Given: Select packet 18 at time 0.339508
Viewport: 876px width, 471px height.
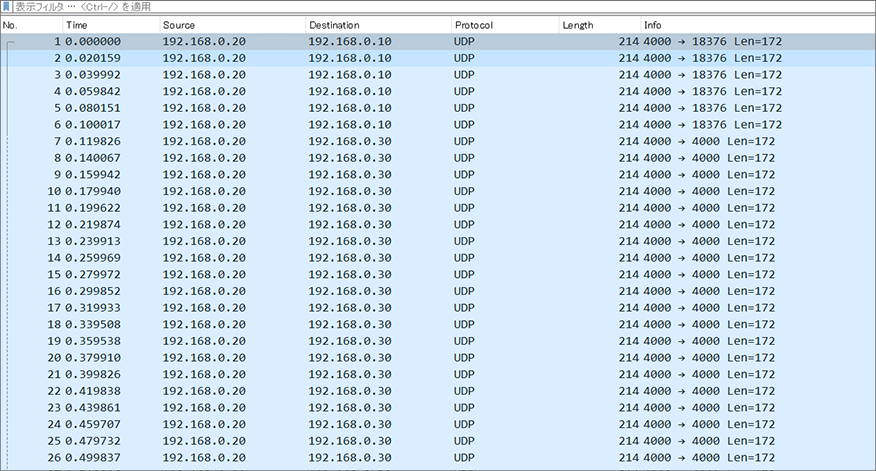Looking at the screenshot, I should pyautogui.click(x=438, y=325).
